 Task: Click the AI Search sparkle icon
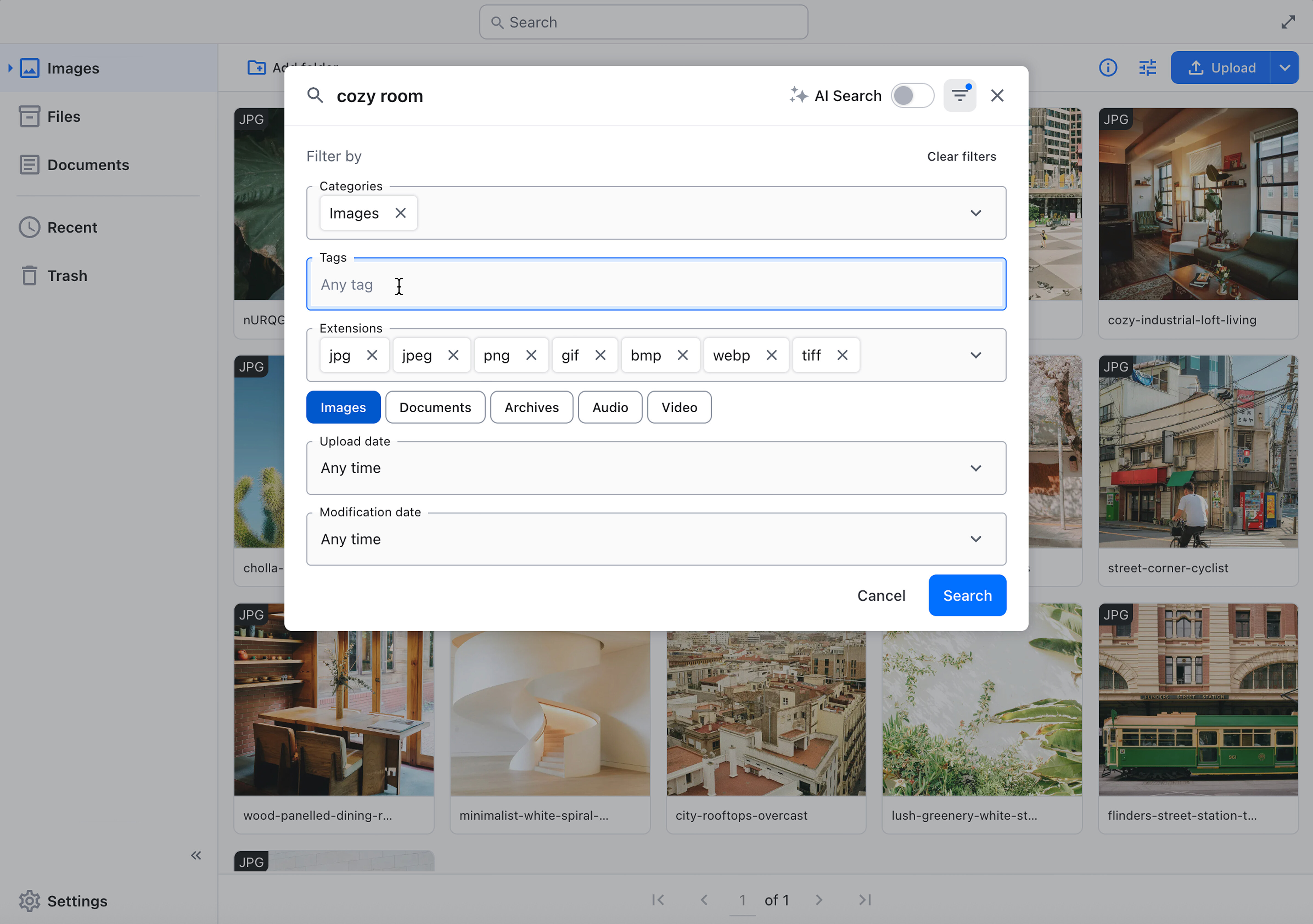798,95
